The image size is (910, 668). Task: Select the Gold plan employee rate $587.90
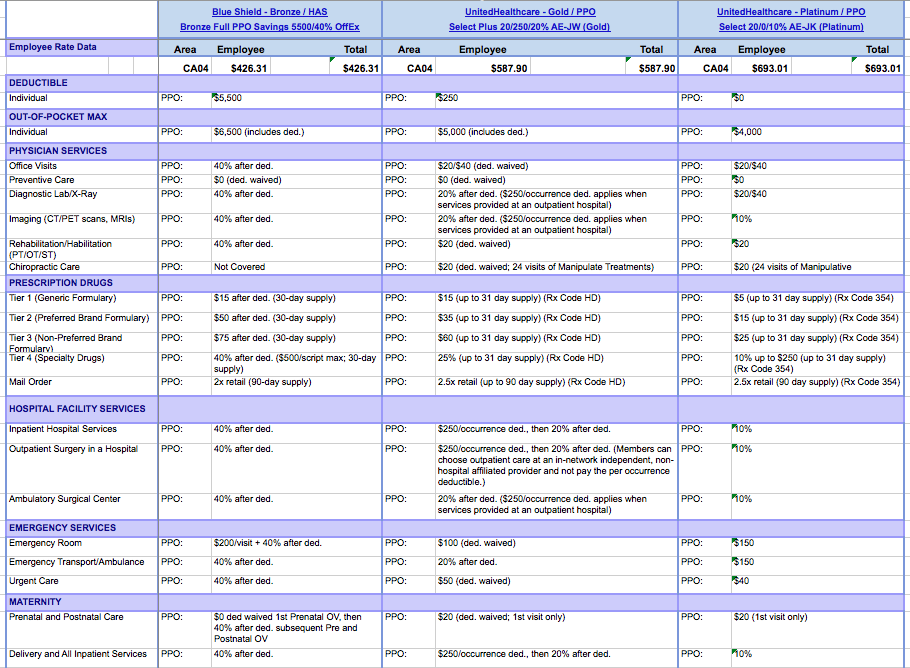click(x=482, y=68)
